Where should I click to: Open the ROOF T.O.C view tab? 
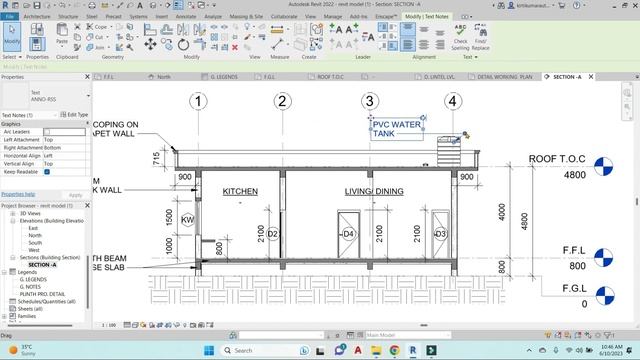click(330, 77)
